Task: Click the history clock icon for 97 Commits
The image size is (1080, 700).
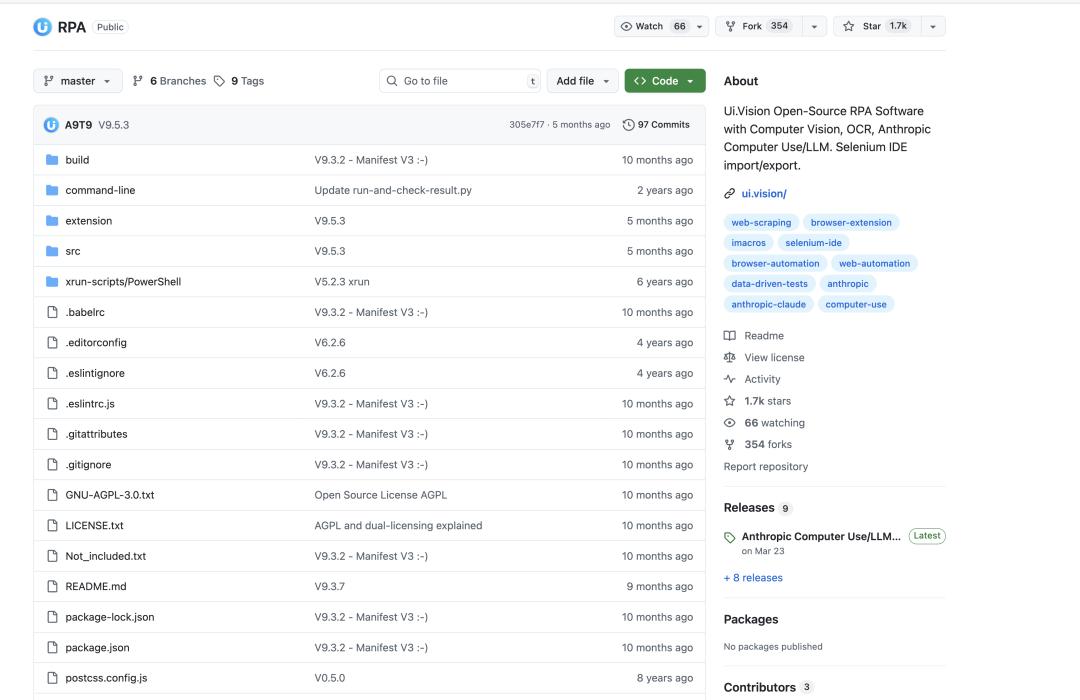Action: [x=628, y=125]
